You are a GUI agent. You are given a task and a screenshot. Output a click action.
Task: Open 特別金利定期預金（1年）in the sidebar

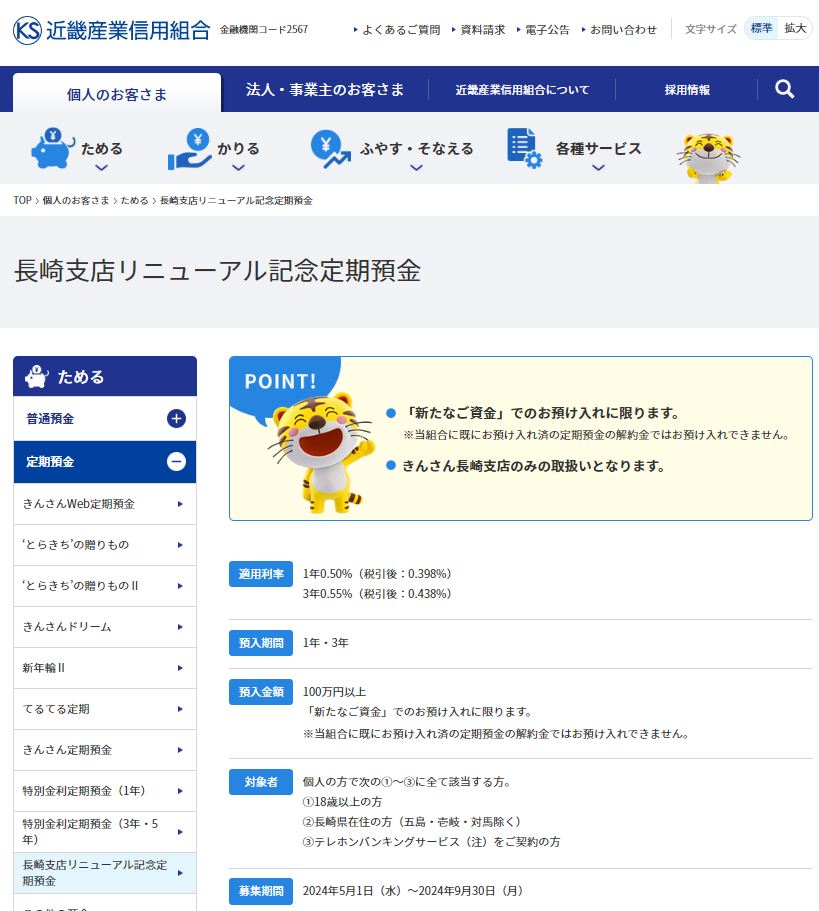tap(105, 791)
